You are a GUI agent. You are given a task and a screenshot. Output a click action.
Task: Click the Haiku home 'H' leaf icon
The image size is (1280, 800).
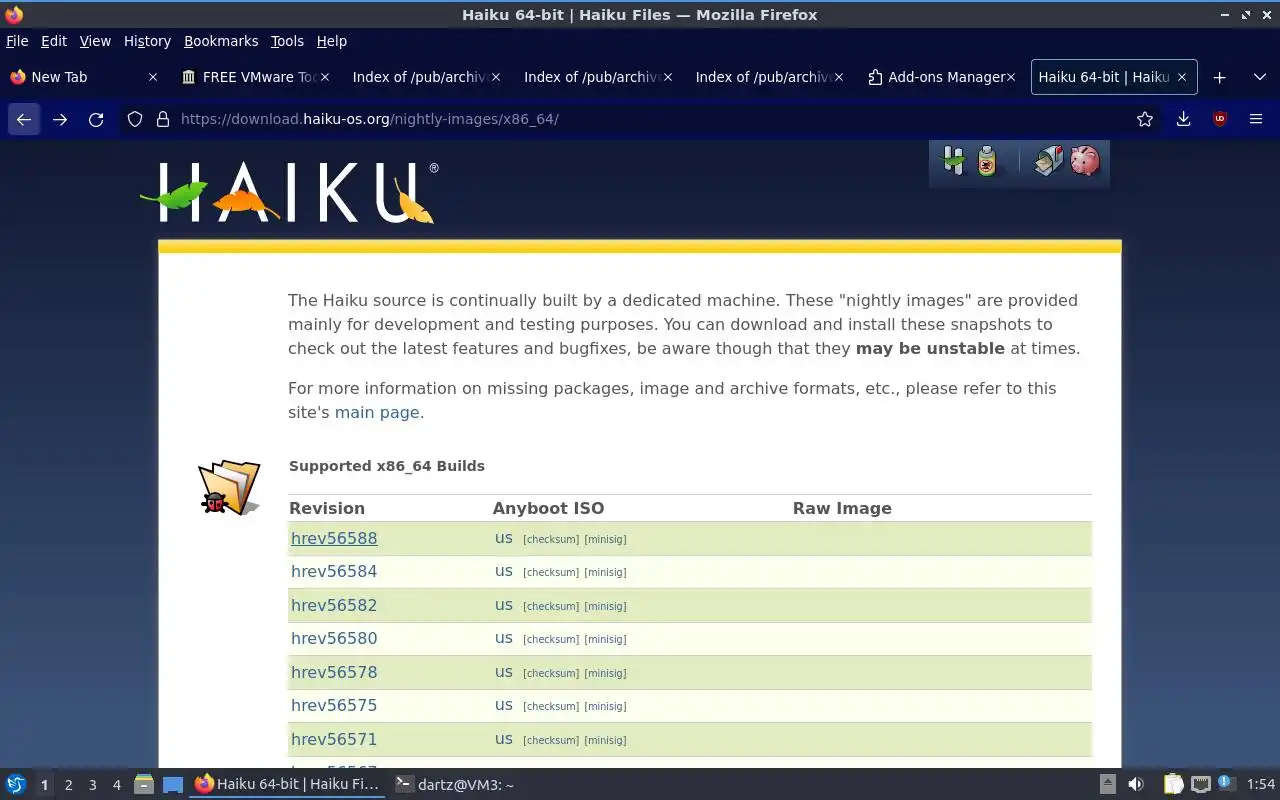tap(953, 161)
